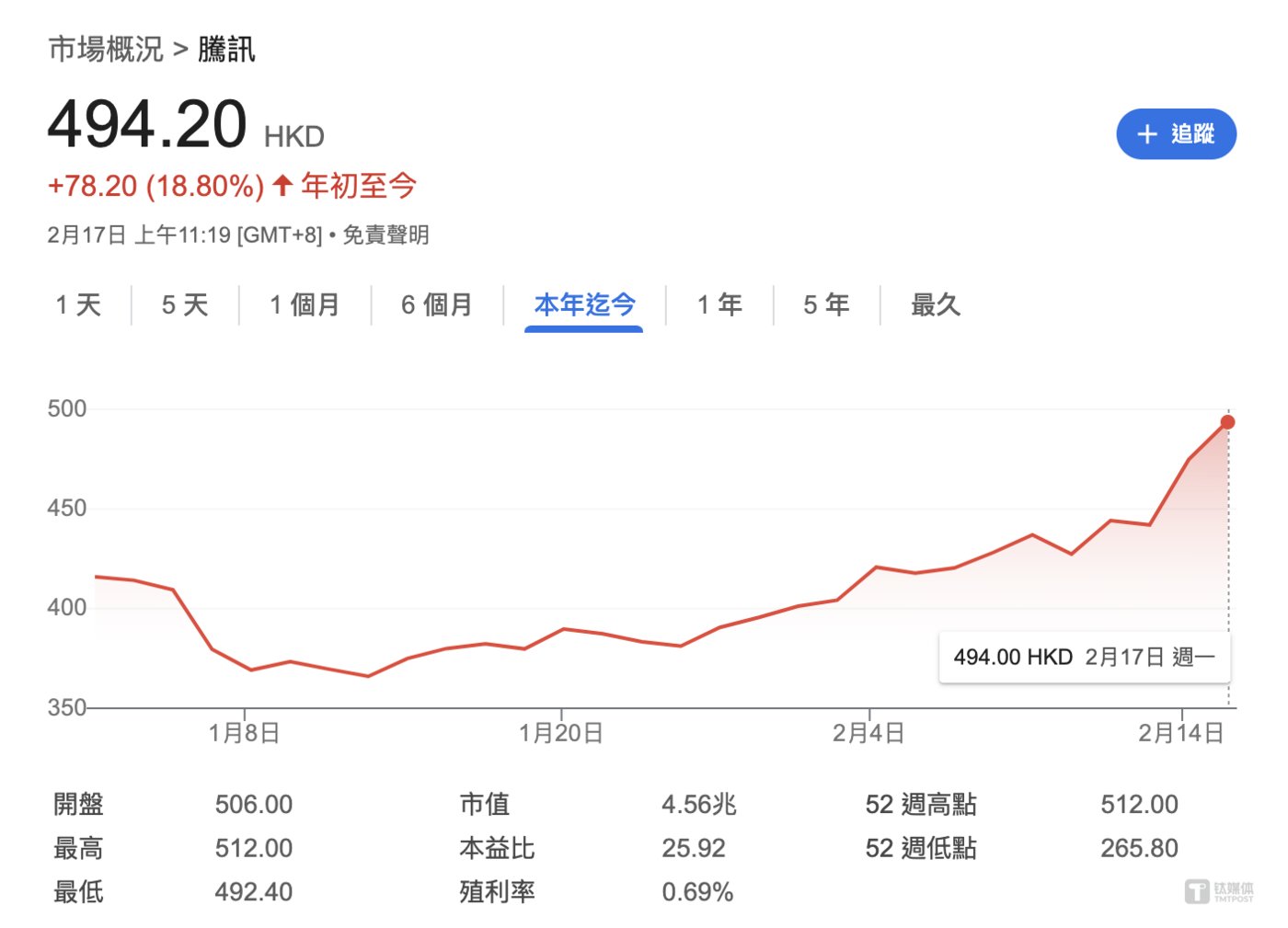Screen dimensions: 1288x928
Task: Switch to the 5 天 tab
Action: [x=185, y=304]
